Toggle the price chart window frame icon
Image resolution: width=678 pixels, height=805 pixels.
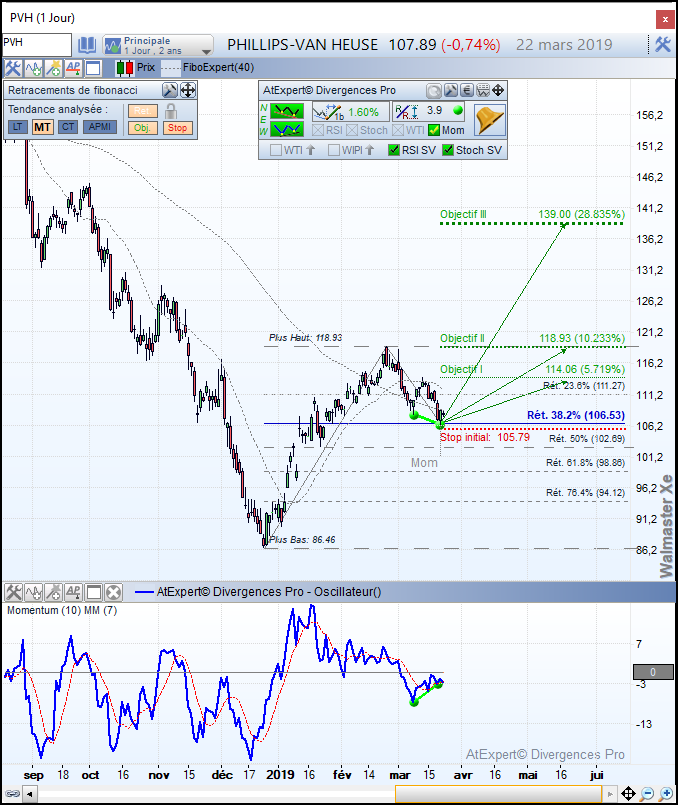click(93, 68)
